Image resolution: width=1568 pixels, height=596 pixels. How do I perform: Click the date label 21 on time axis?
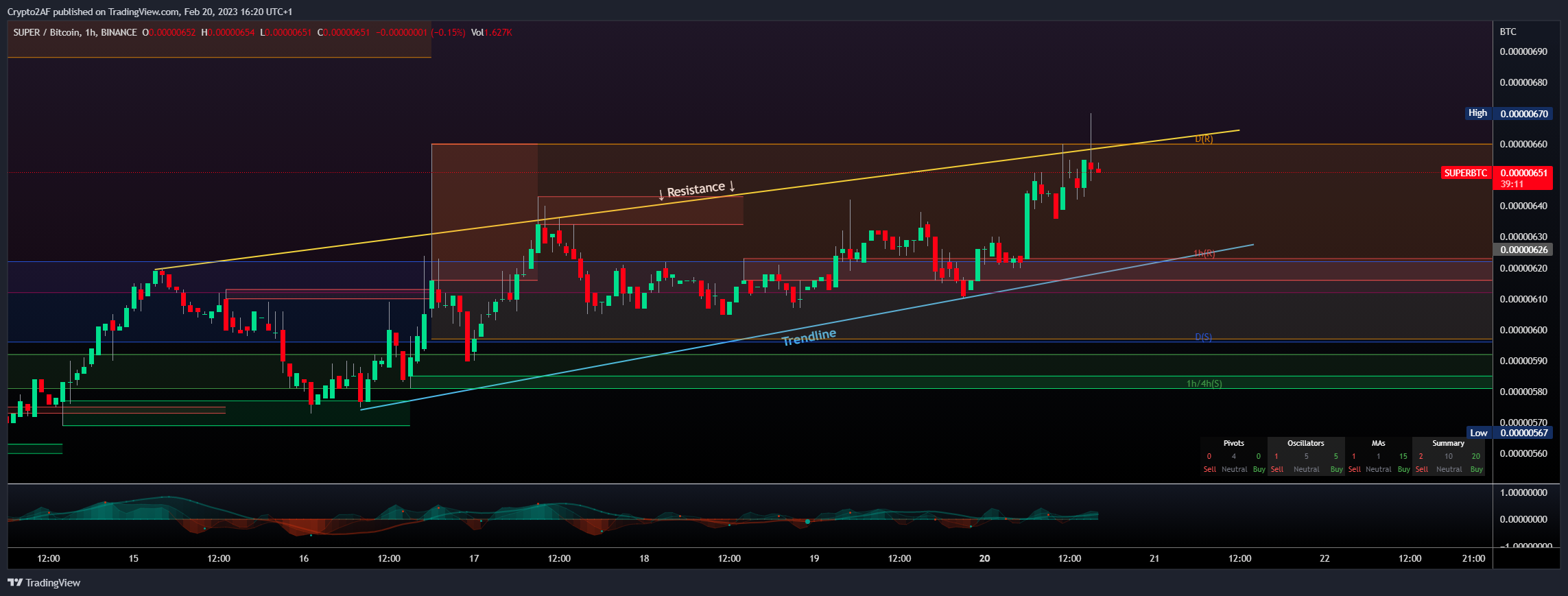pyautogui.click(x=1154, y=558)
